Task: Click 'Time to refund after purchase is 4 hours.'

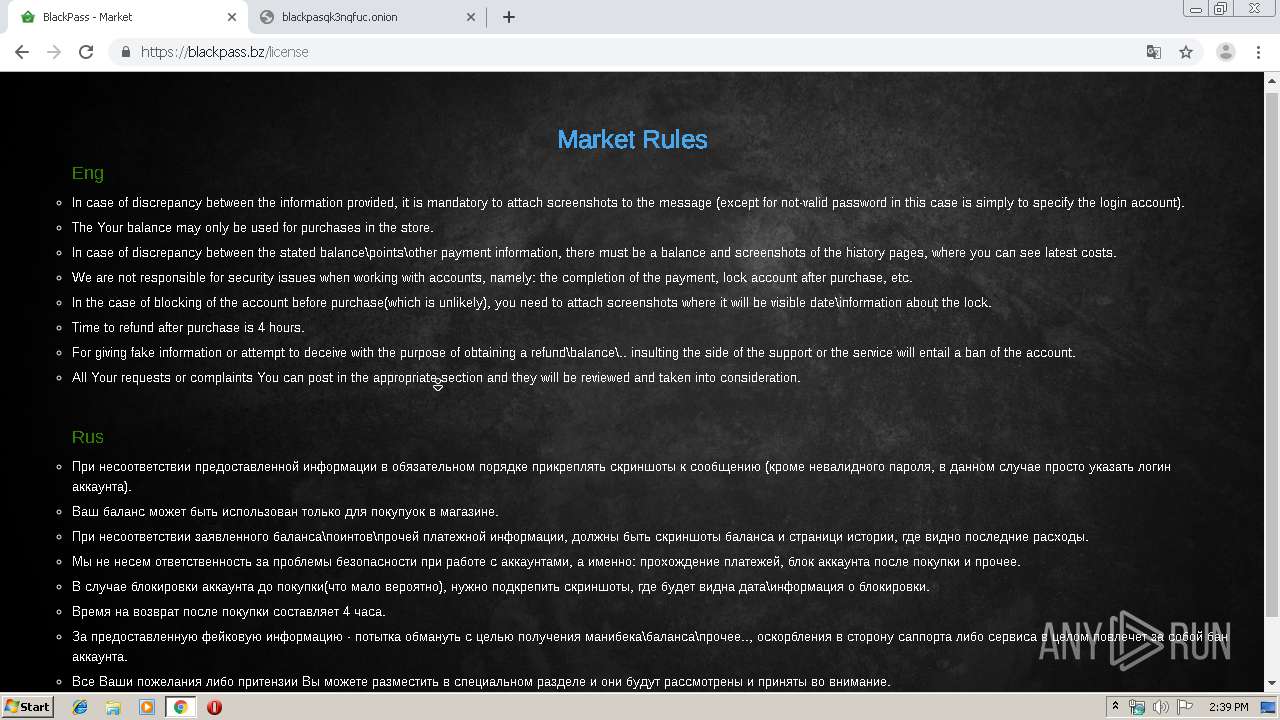Action: [188, 327]
